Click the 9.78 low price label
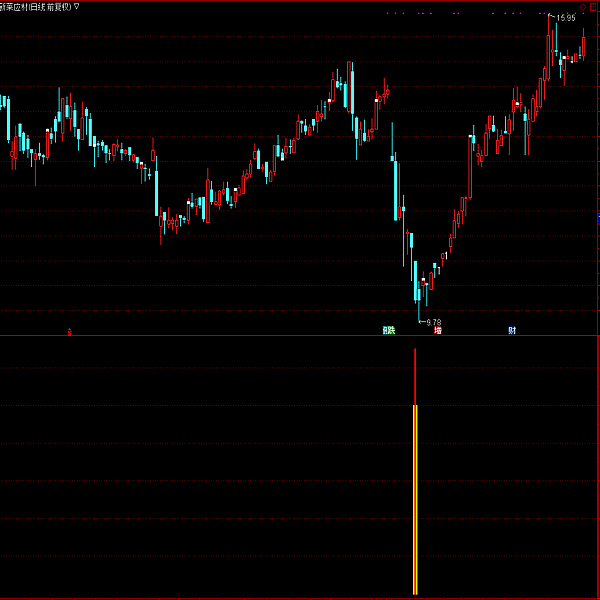Screen dimensions: 600x600 click(433, 322)
